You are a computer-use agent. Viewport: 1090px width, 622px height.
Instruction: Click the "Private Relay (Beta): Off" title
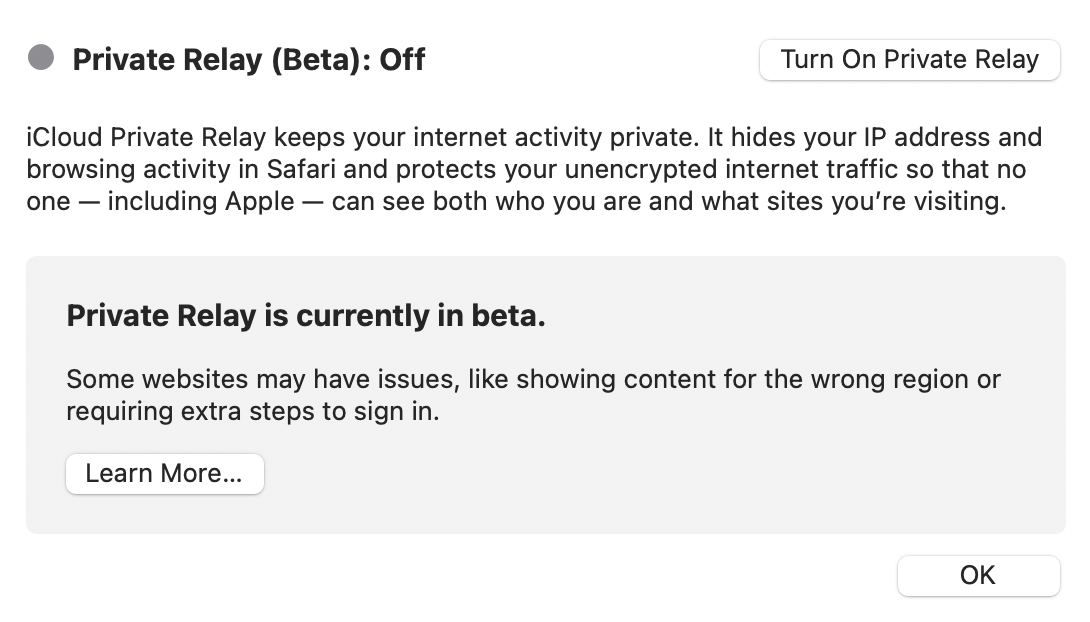click(249, 60)
